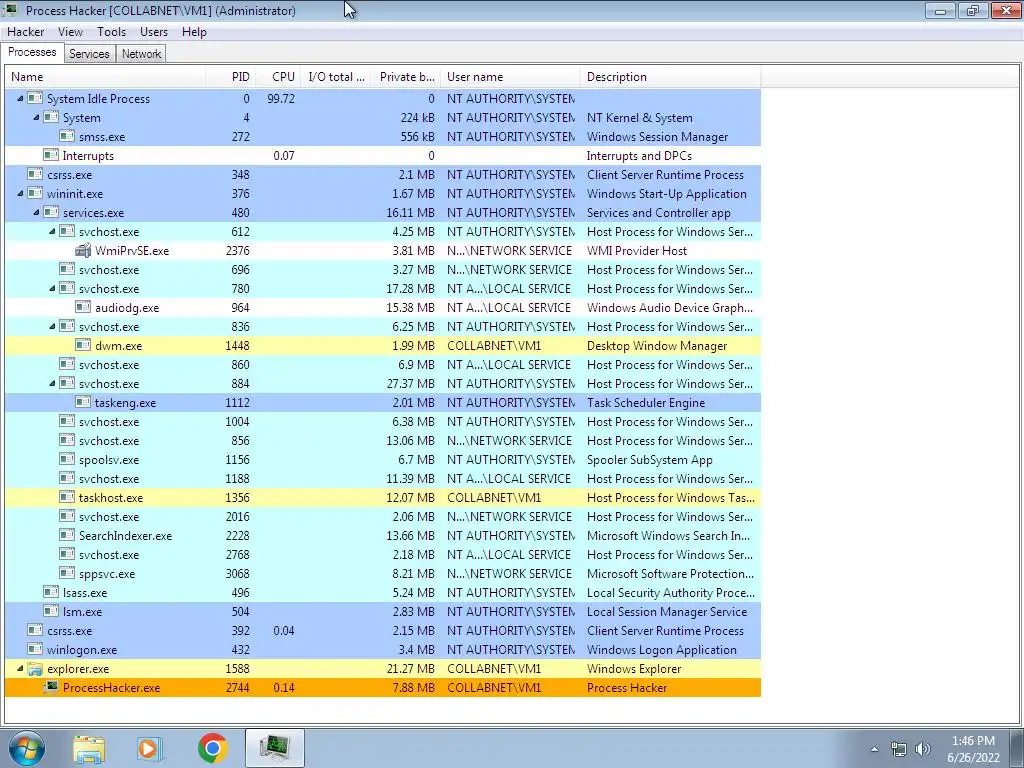
Task: Open Google Chrome from the taskbar
Action: [x=212, y=748]
